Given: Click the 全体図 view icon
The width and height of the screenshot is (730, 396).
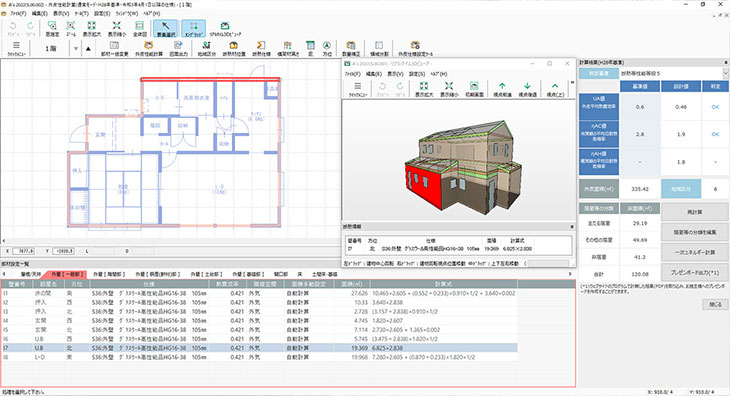Looking at the screenshot, I should pos(140,28).
